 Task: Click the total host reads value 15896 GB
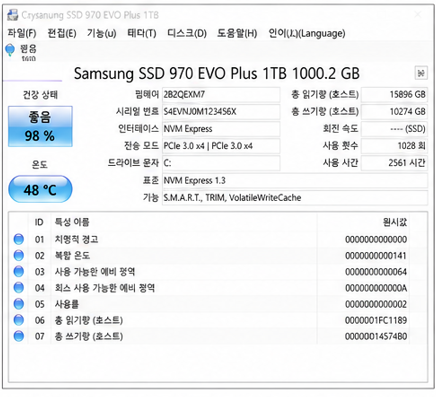click(394, 95)
